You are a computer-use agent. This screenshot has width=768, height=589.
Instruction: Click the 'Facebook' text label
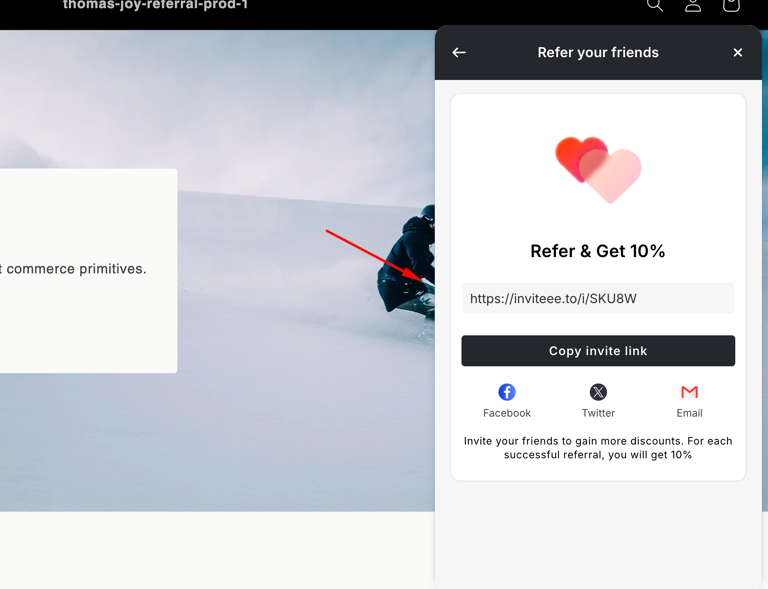click(507, 413)
